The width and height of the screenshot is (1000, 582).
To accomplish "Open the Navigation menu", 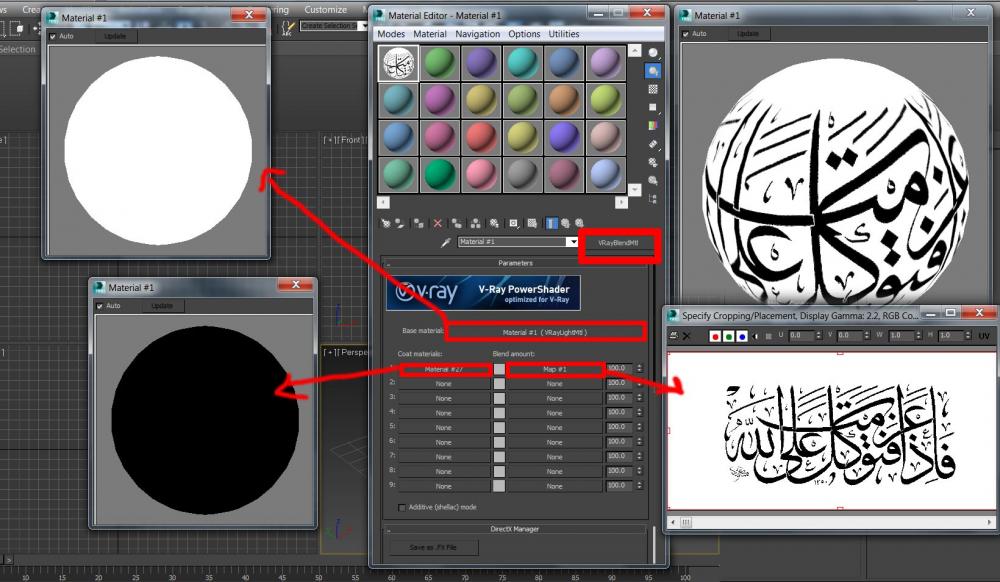I will point(478,34).
